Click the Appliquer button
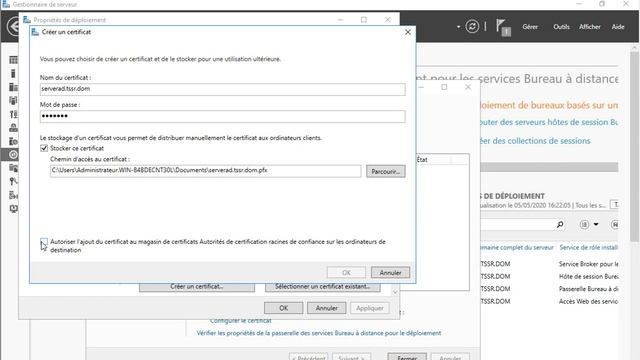Image resolution: width=640 pixels, height=360 pixels. pyautogui.click(x=369, y=308)
